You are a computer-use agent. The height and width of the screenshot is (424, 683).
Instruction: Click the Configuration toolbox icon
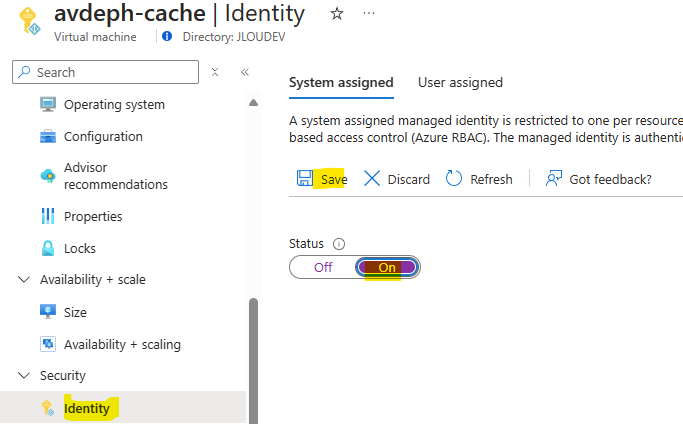[48, 136]
